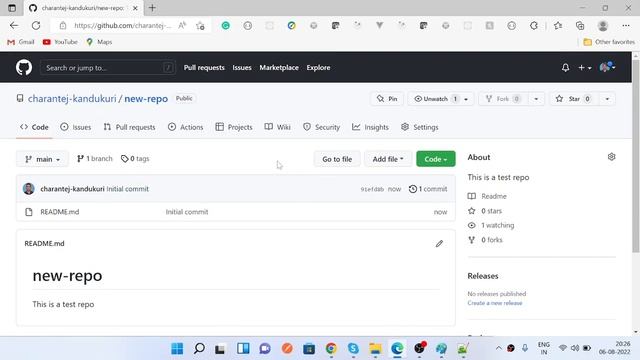The image size is (640, 360).
Task: Open Chrome from the taskbar
Action: point(331,349)
